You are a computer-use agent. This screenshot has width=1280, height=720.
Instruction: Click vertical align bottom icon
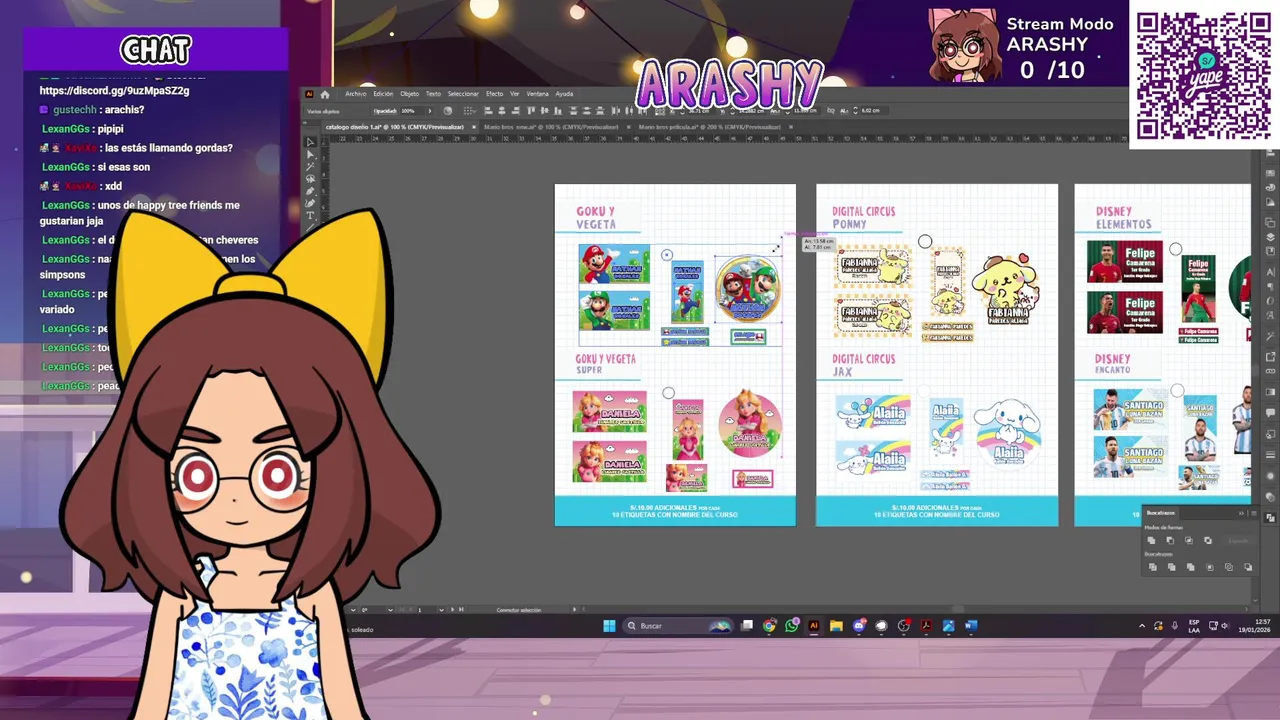tap(556, 111)
